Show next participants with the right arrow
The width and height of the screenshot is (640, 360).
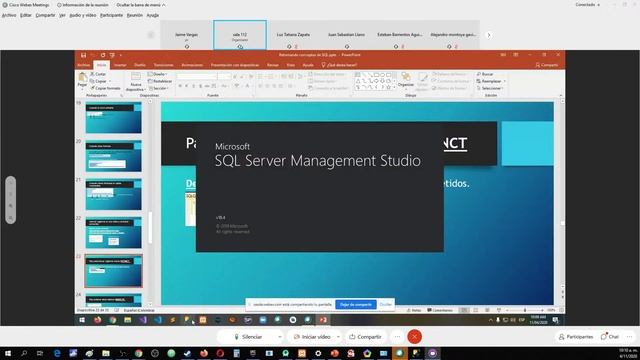489,35
